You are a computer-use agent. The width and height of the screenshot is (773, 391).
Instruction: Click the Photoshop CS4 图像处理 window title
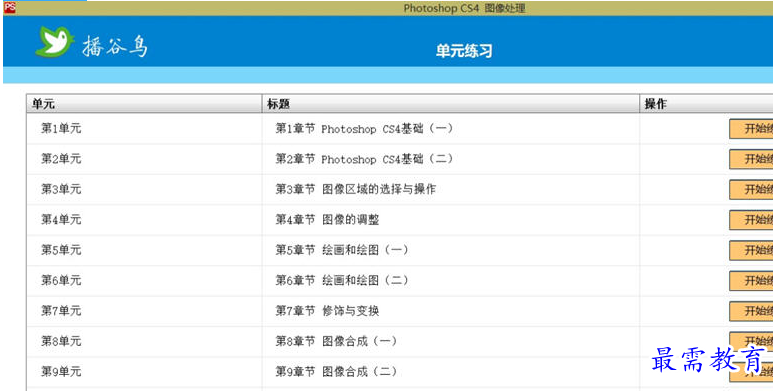(464, 8)
